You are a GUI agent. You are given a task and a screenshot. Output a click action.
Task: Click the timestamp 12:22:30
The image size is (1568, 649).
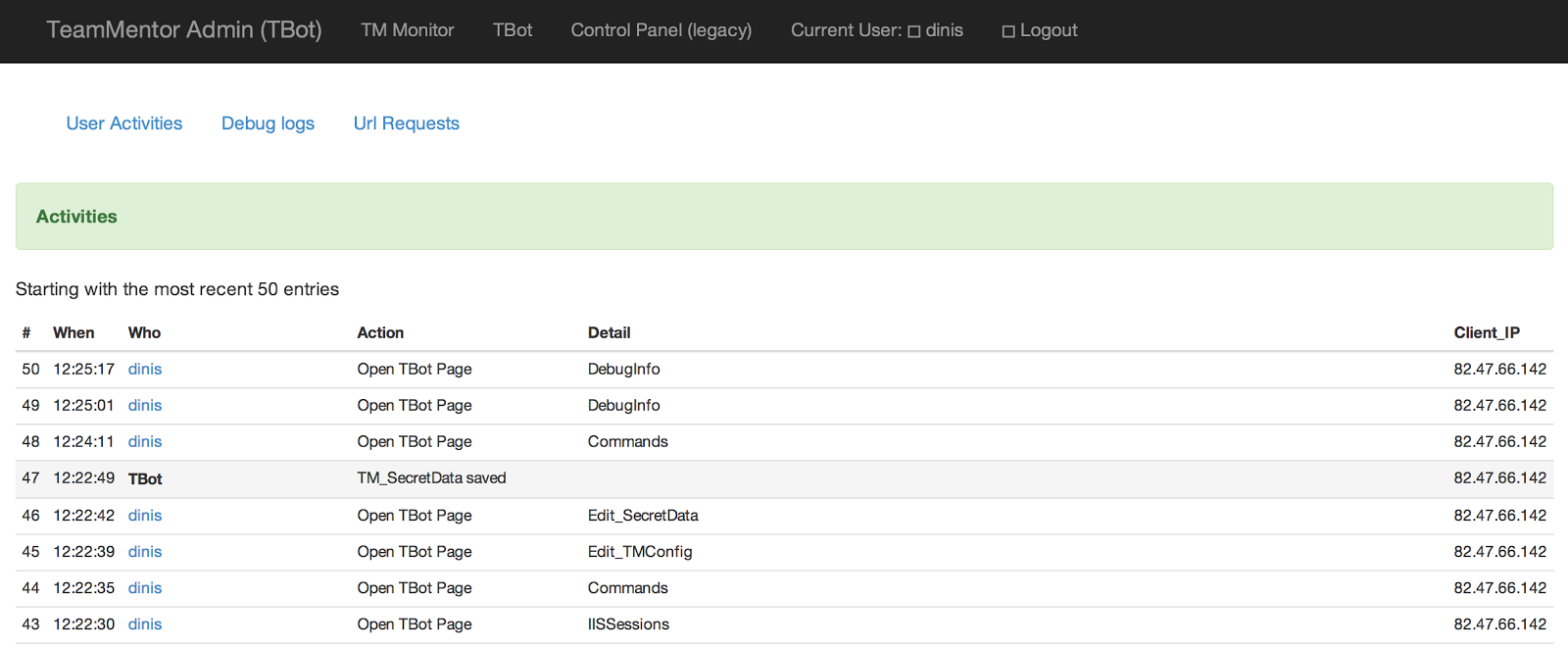83,624
